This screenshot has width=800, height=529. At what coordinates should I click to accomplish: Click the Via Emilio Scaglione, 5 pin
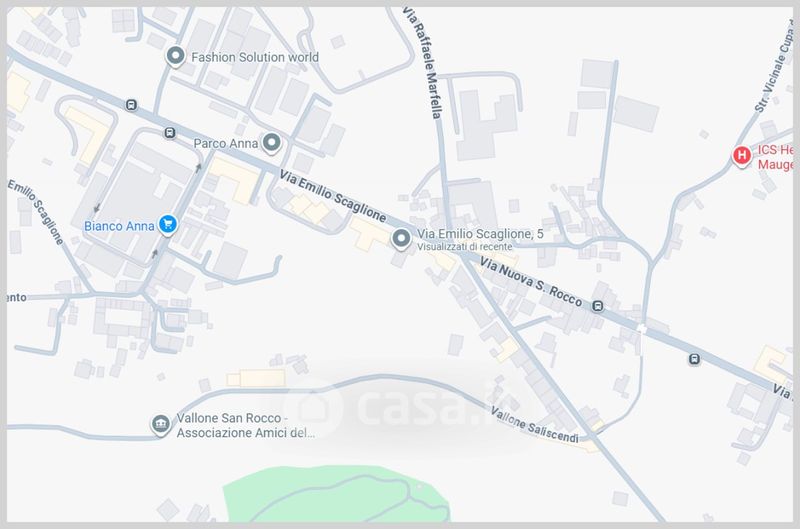coord(401,239)
